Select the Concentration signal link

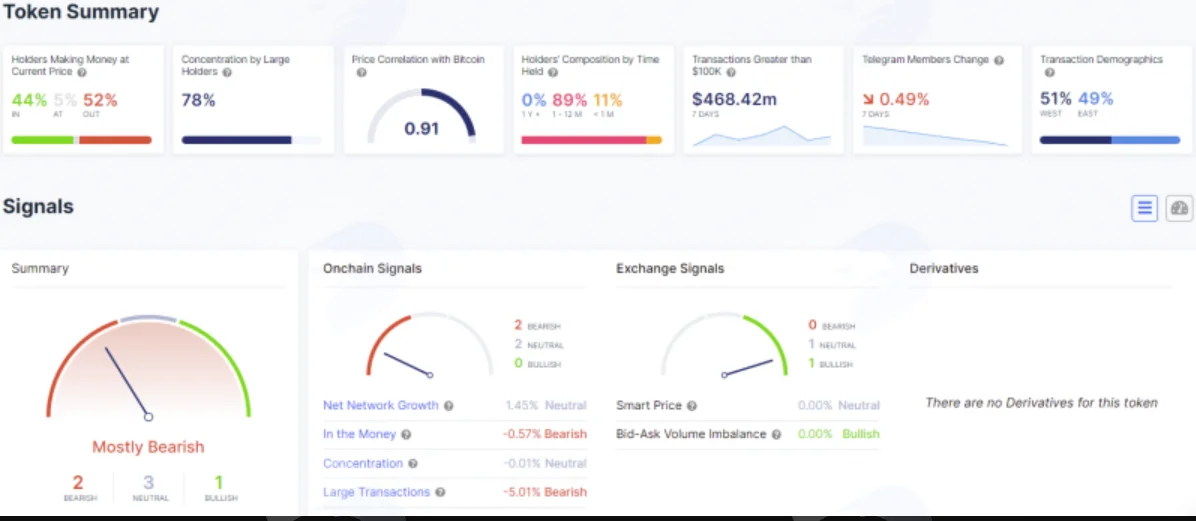click(363, 463)
